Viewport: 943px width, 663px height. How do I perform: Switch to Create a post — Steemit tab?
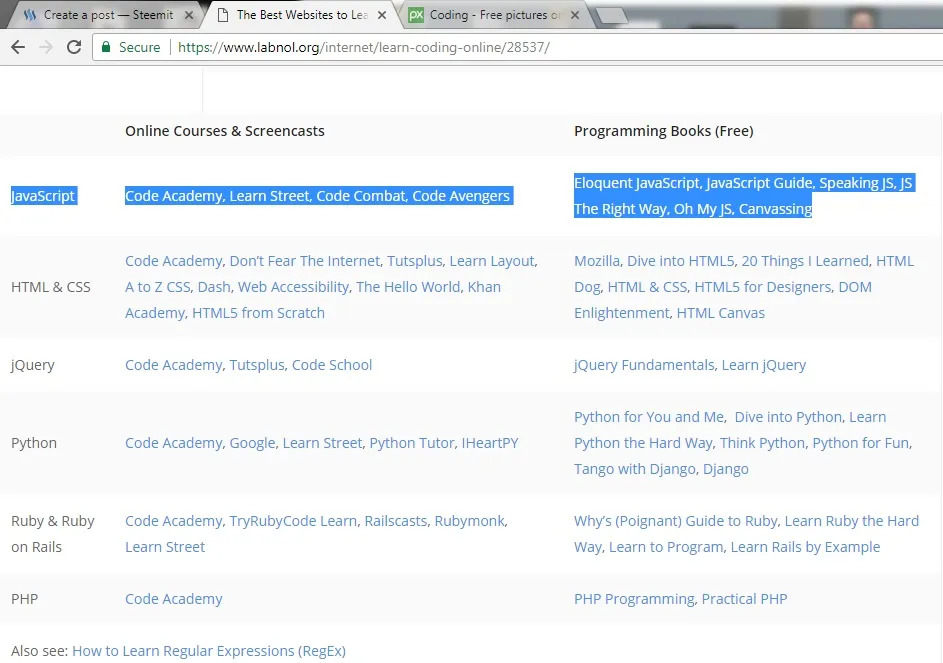click(108, 15)
